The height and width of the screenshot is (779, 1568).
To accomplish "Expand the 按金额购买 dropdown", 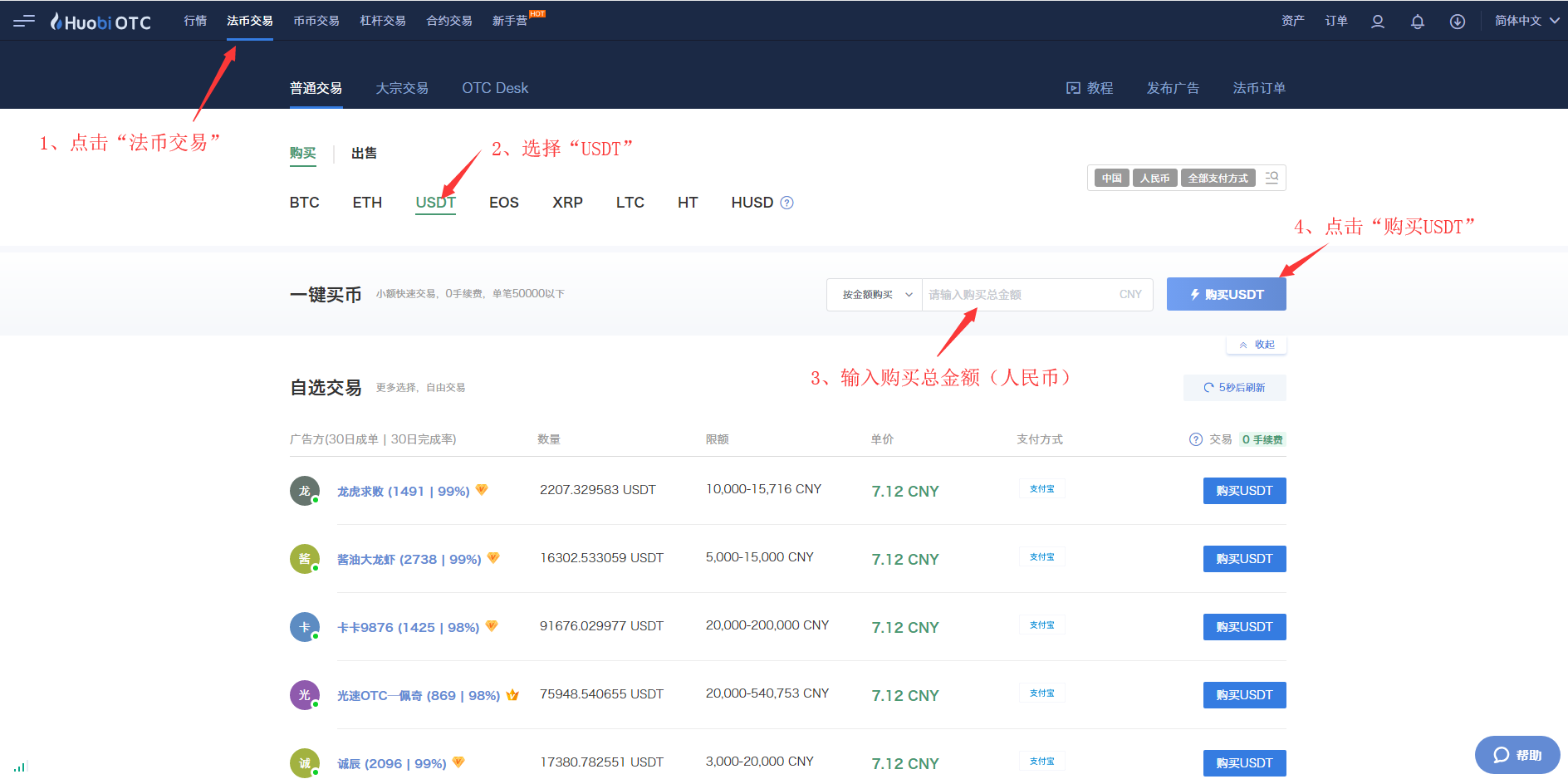I will (875, 295).
